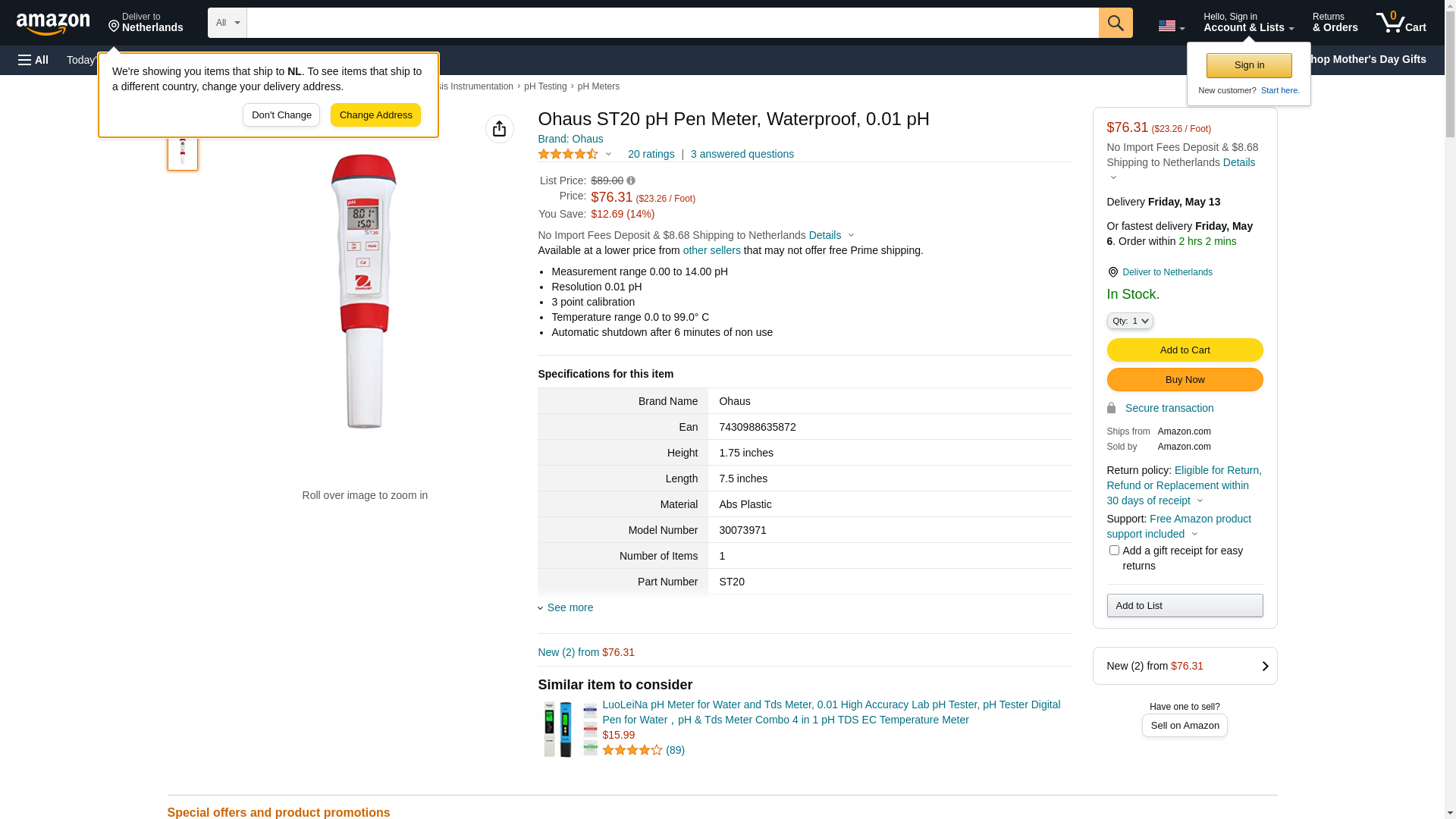Click the star rating icons

[568, 154]
